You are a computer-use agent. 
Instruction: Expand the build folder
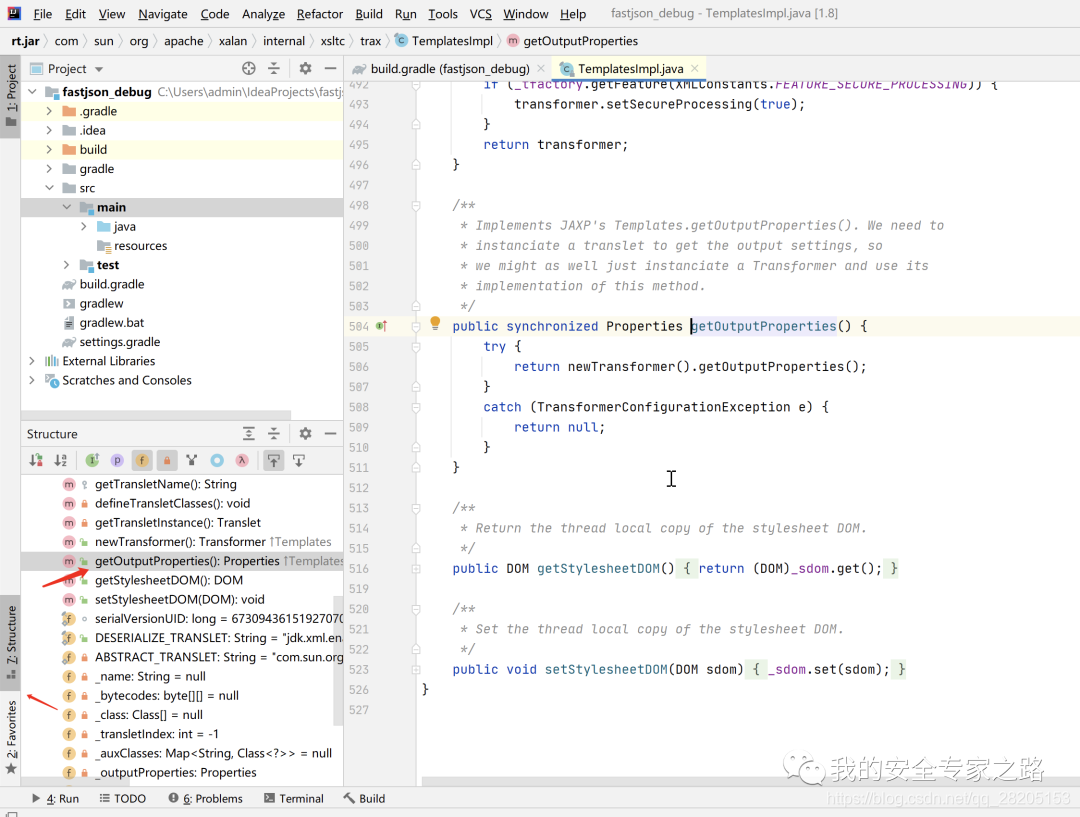tap(49, 149)
